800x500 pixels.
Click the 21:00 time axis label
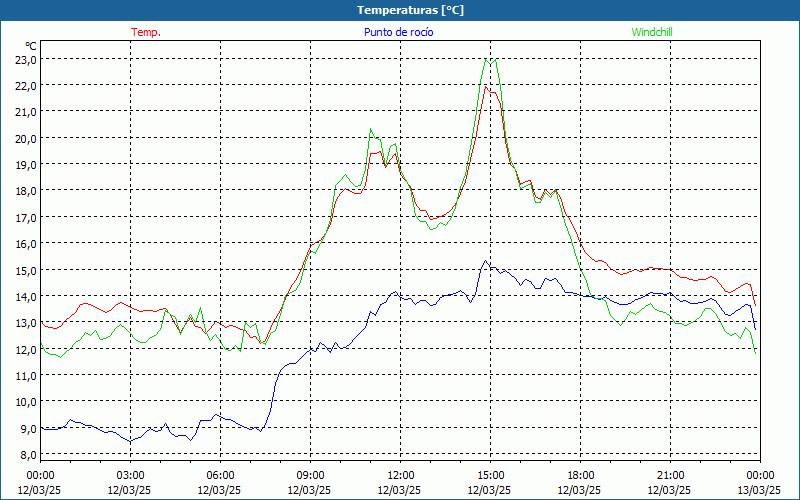pos(670,476)
